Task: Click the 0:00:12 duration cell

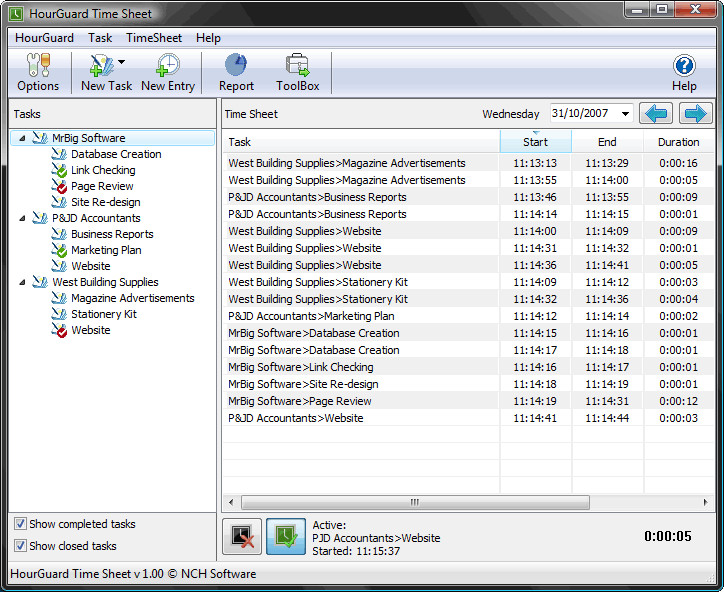Action: pyautogui.click(x=678, y=401)
